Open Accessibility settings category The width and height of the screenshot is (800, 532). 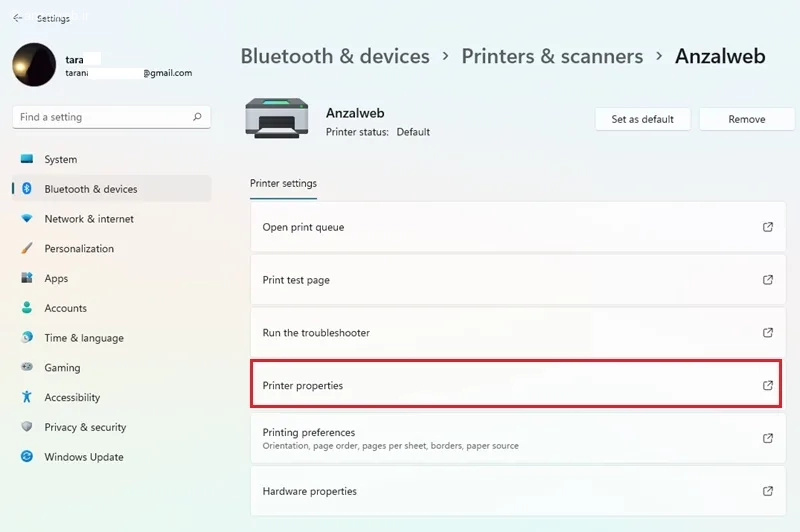(111, 397)
